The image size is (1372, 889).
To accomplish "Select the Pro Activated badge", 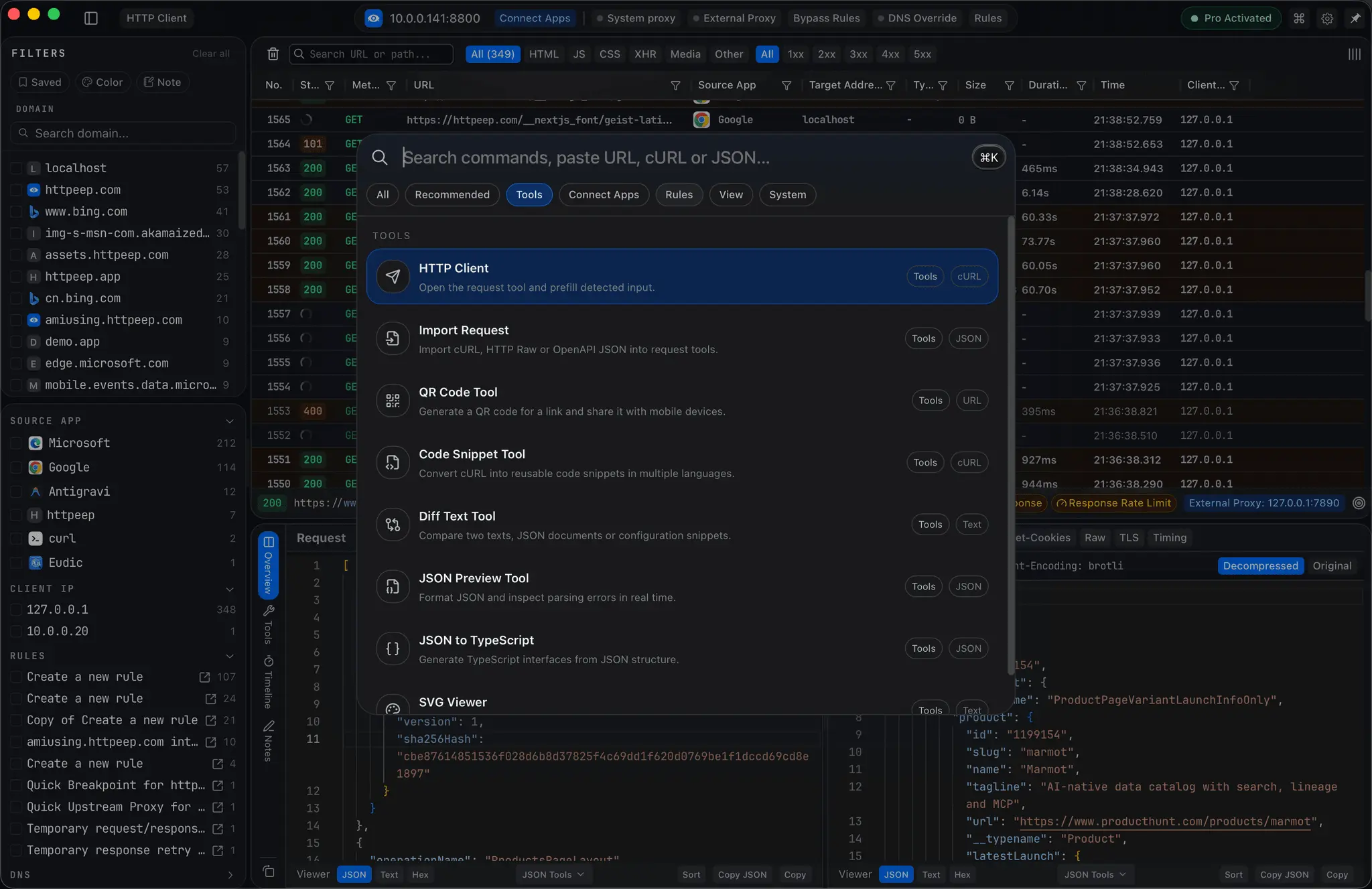I will click(x=1231, y=18).
